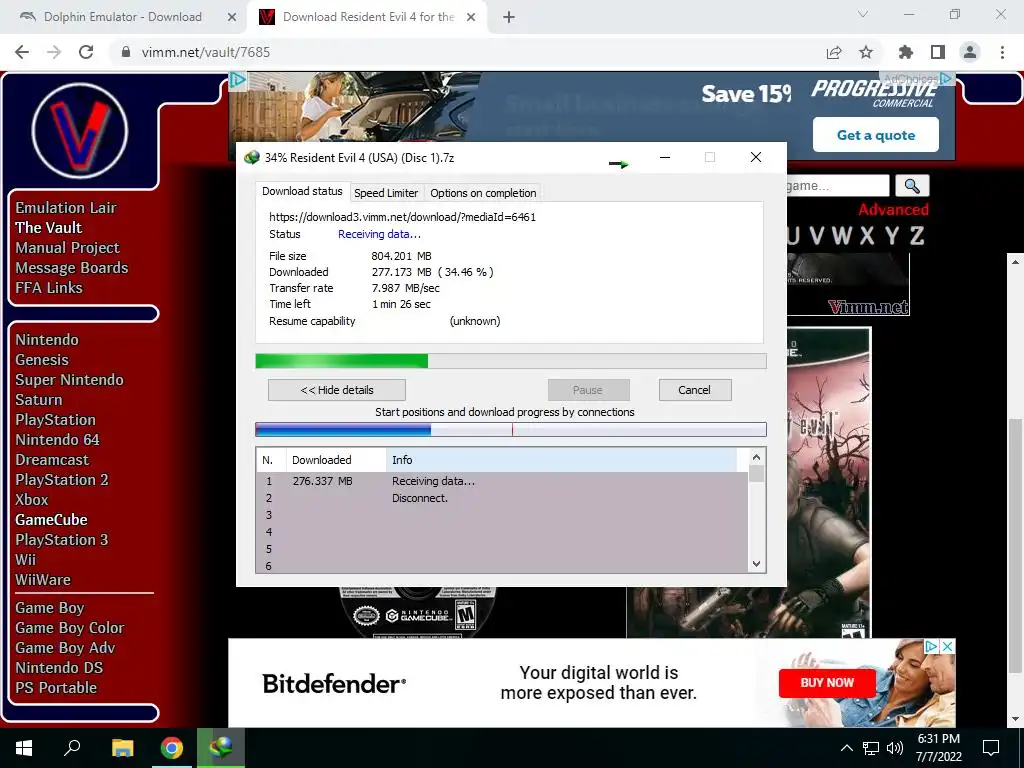Select WiiWare in system list
The image size is (1024, 768).
coord(43,580)
